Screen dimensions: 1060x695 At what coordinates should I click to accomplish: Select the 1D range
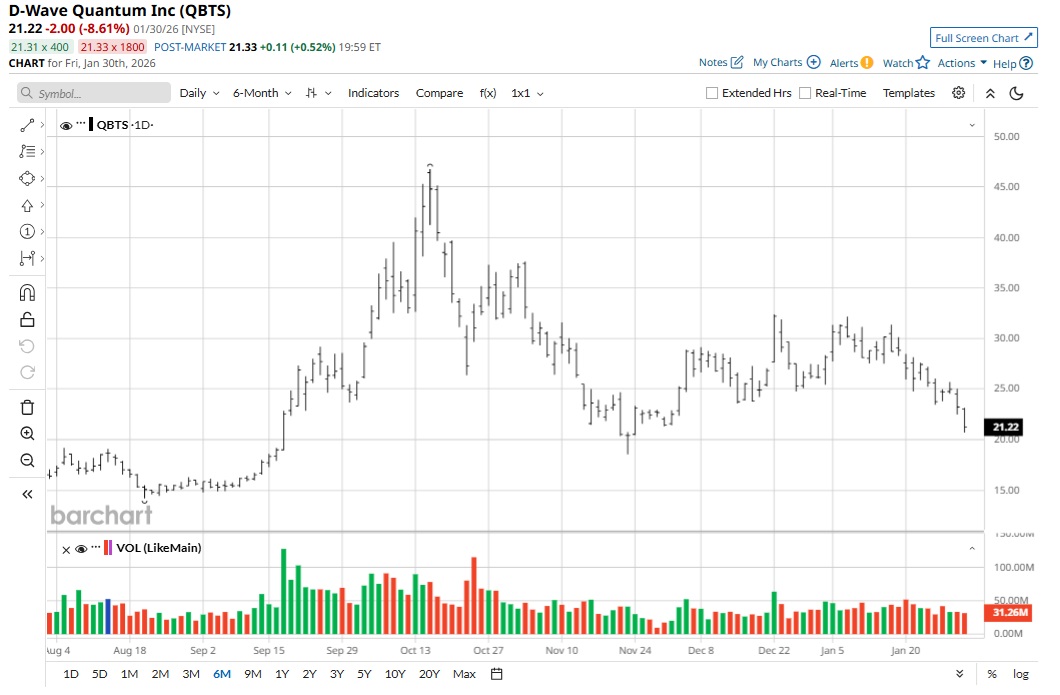tap(71, 674)
